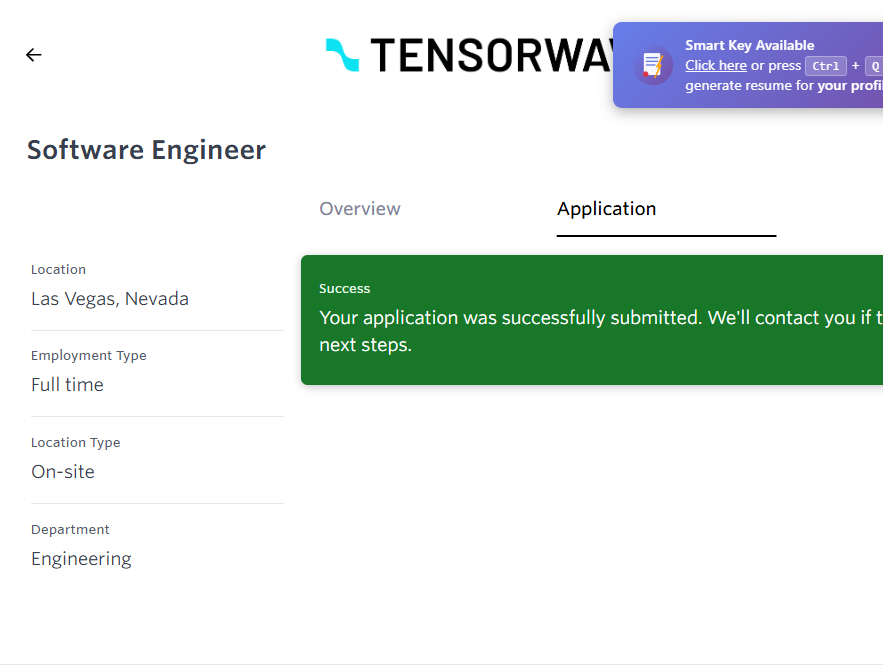Click the "Department" field label
This screenshot has height=670, width=883.
(70, 530)
